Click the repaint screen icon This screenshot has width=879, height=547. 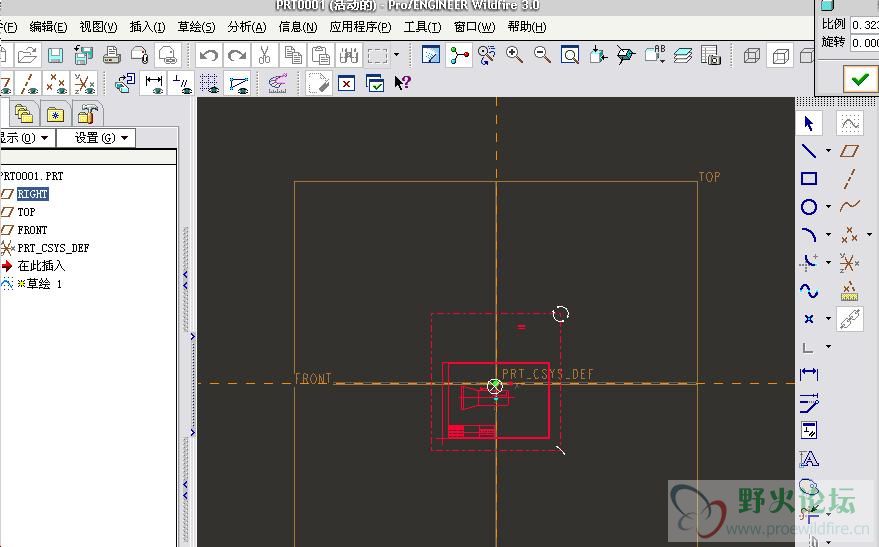point(431,55)
